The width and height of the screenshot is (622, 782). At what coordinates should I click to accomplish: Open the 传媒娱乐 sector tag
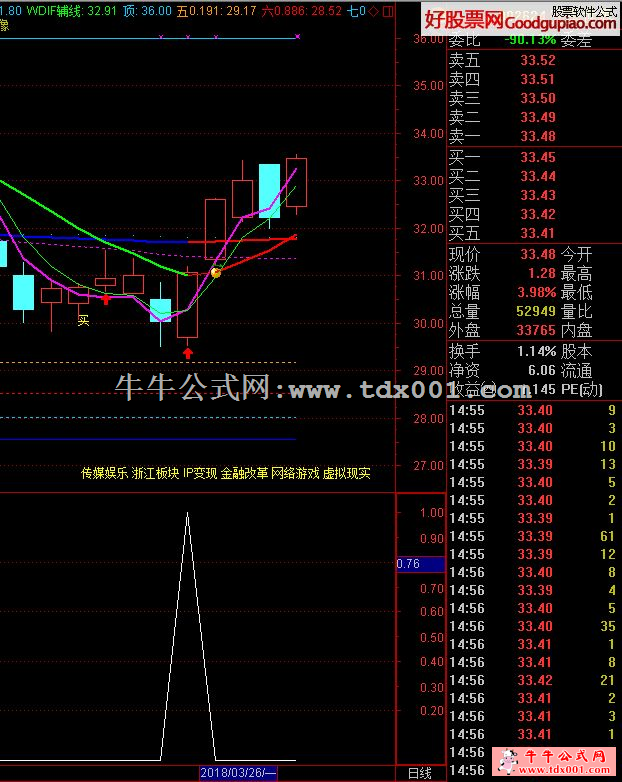pos(105,473)
